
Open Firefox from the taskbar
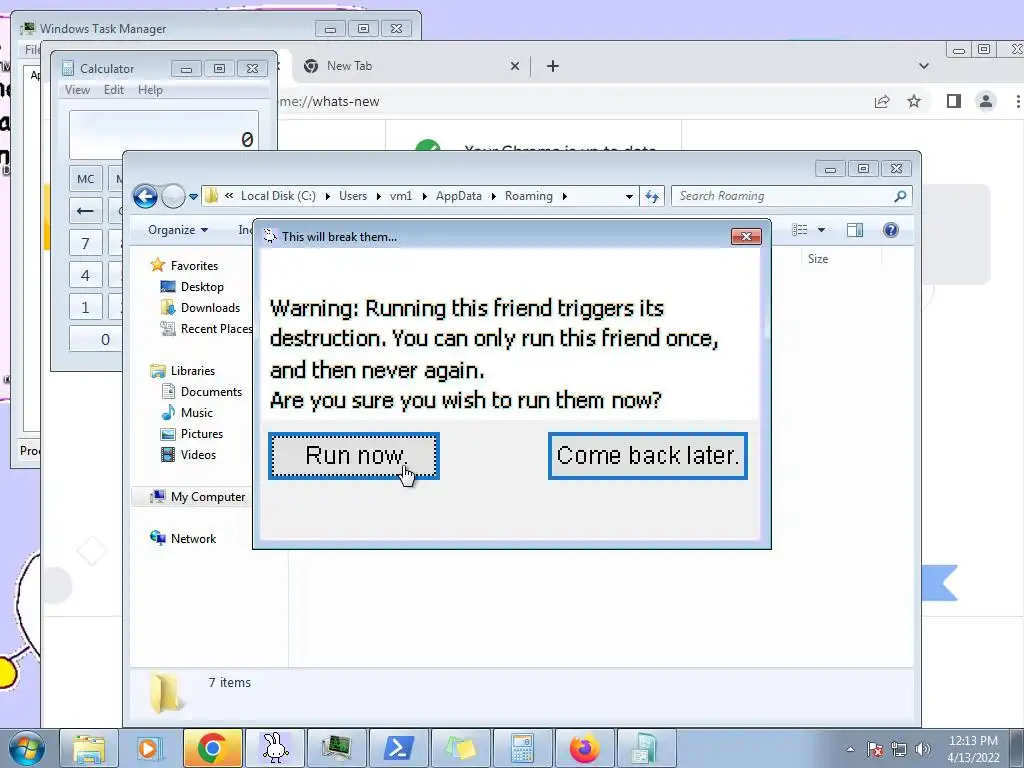click(584, 748)
